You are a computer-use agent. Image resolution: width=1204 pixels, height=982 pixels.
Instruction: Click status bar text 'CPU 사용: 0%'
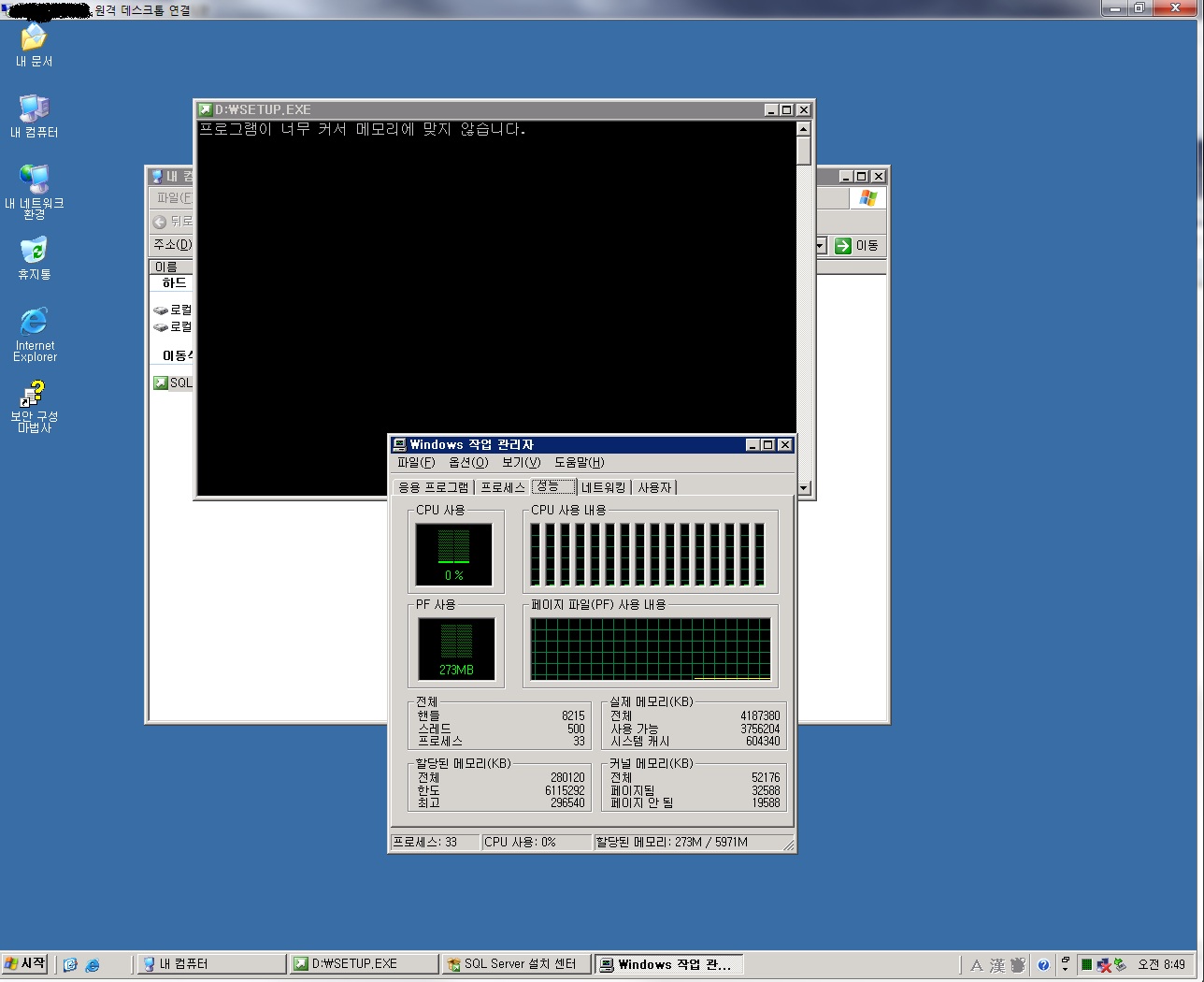coord(521,842)
